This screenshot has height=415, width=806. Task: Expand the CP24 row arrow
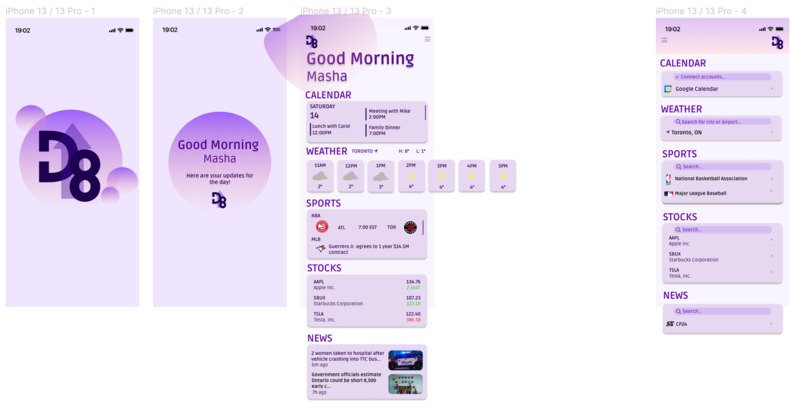pos(772,324)
